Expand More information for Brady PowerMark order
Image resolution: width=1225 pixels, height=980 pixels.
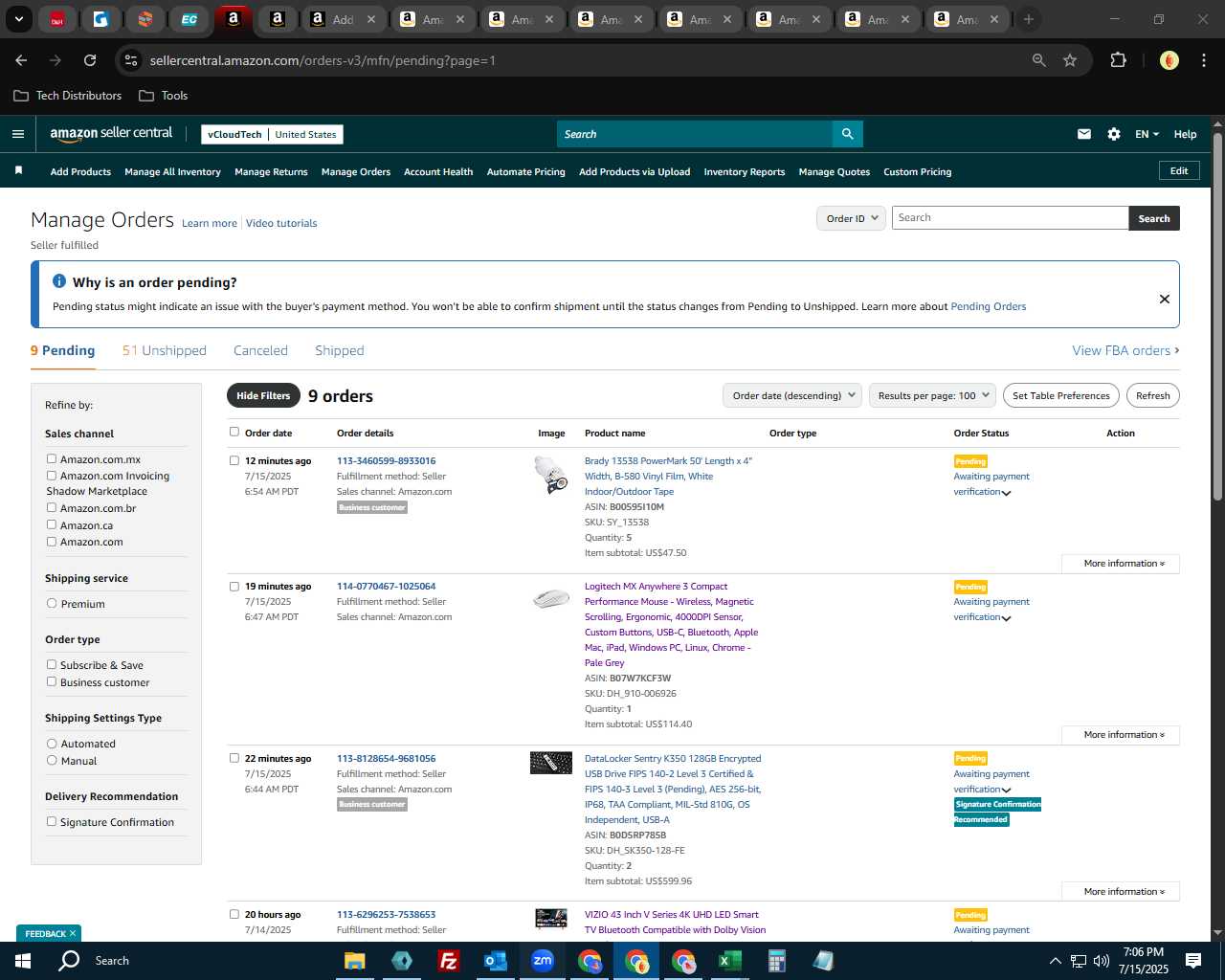1121,564
